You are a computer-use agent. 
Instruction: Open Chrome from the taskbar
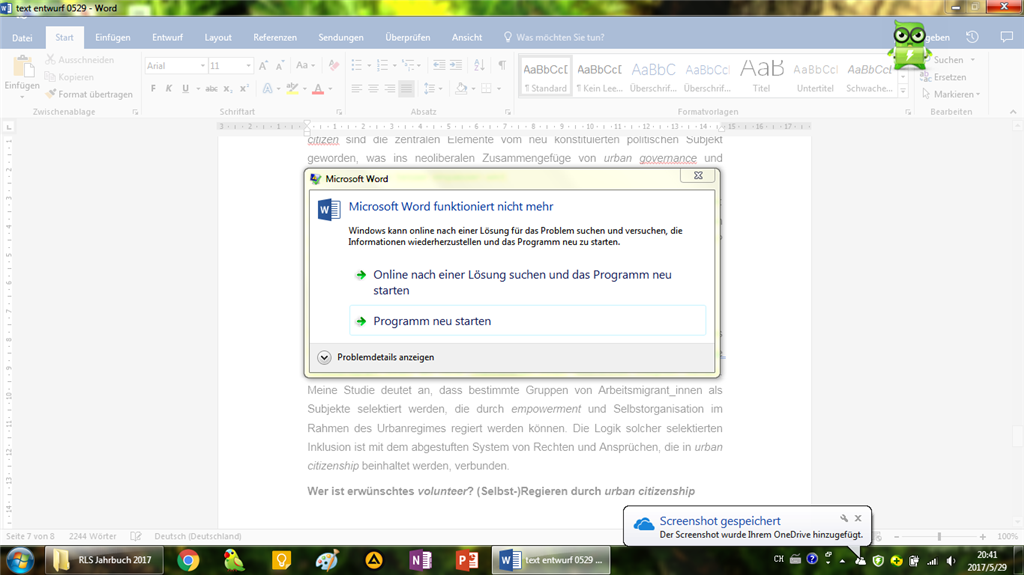[x=188, y=560]
